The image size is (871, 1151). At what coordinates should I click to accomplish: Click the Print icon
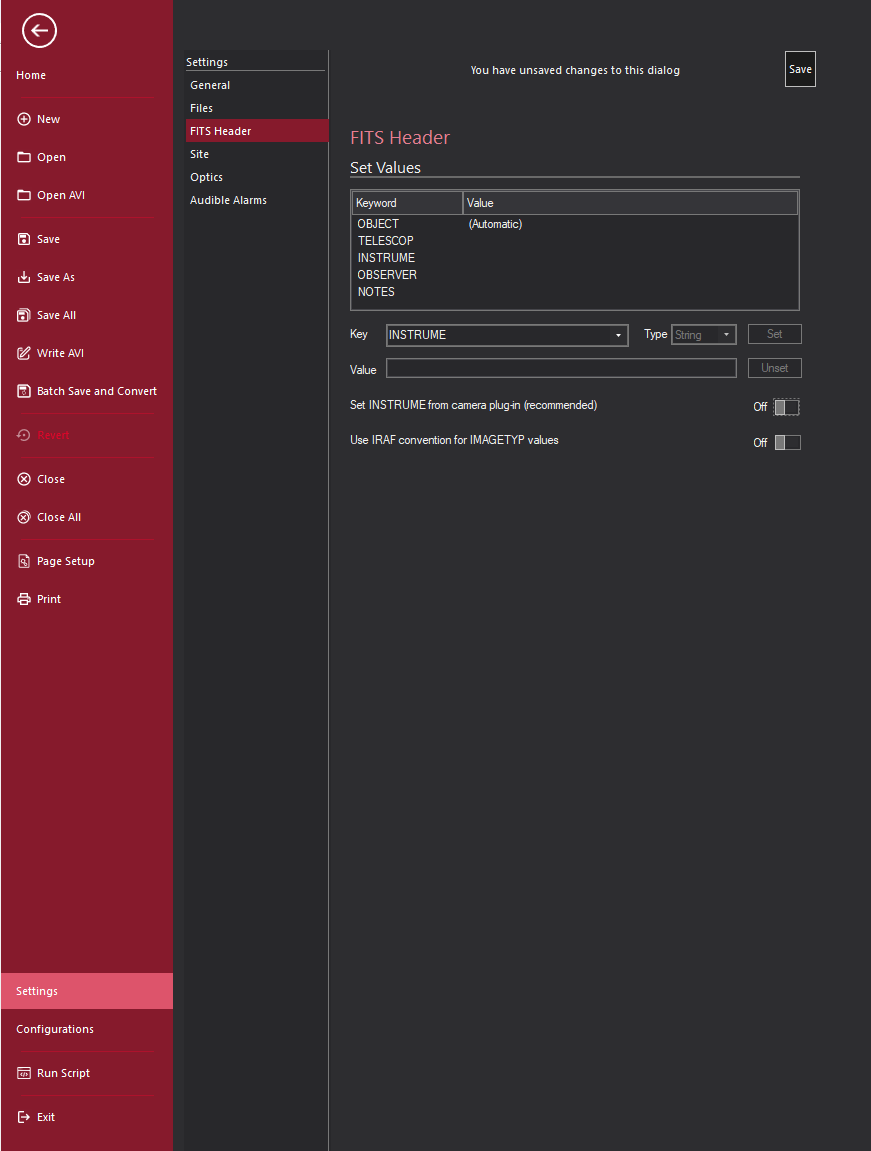point(24,599)
